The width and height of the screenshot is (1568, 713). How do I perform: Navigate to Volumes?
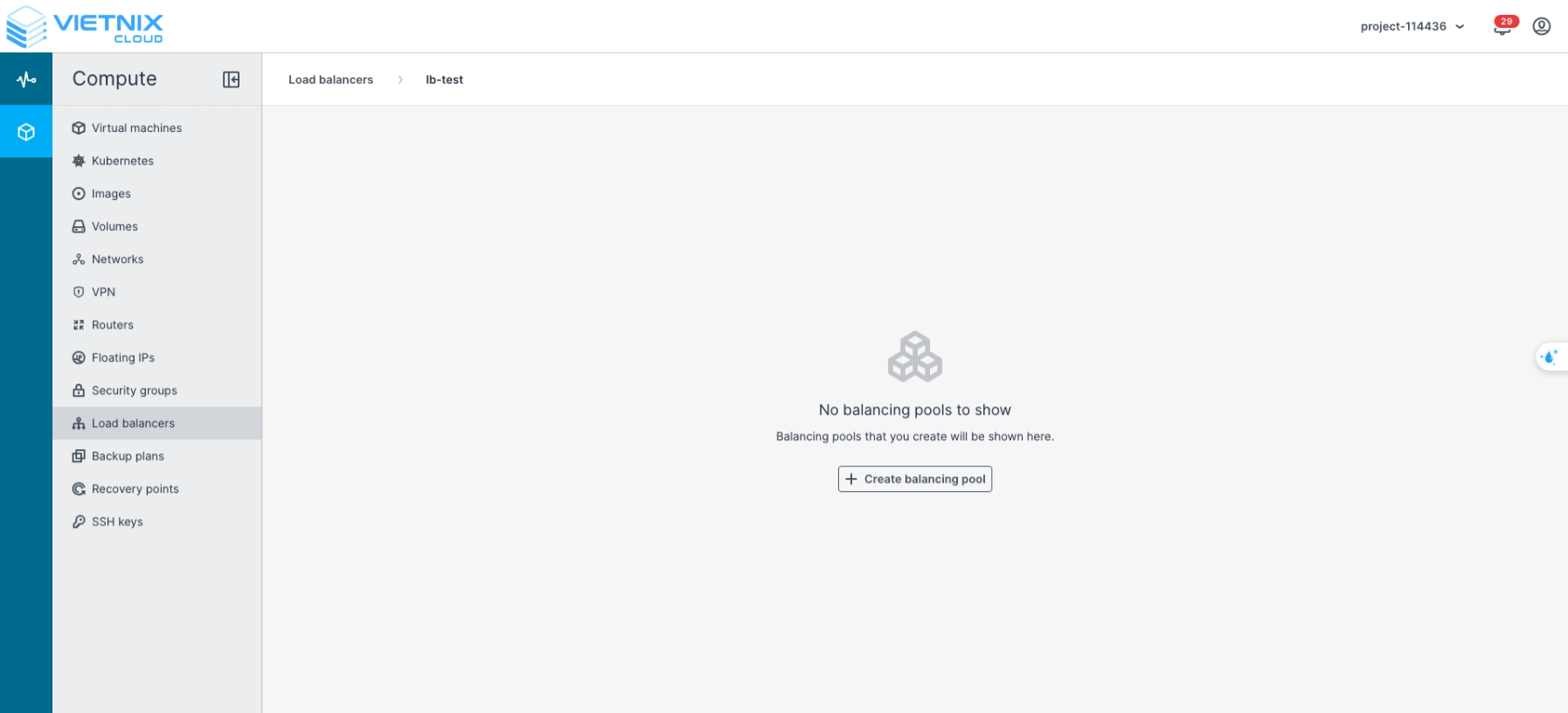tap(114, 226)
